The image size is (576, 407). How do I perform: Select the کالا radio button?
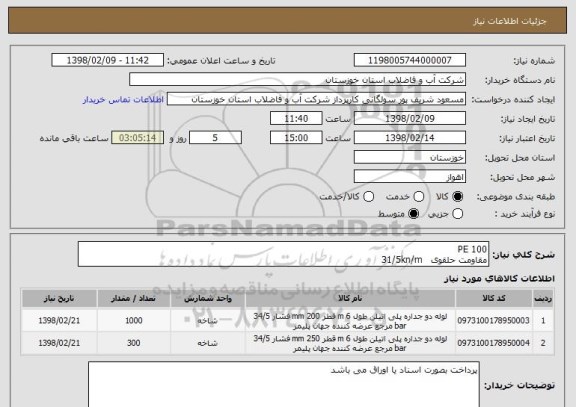[457, 197]
